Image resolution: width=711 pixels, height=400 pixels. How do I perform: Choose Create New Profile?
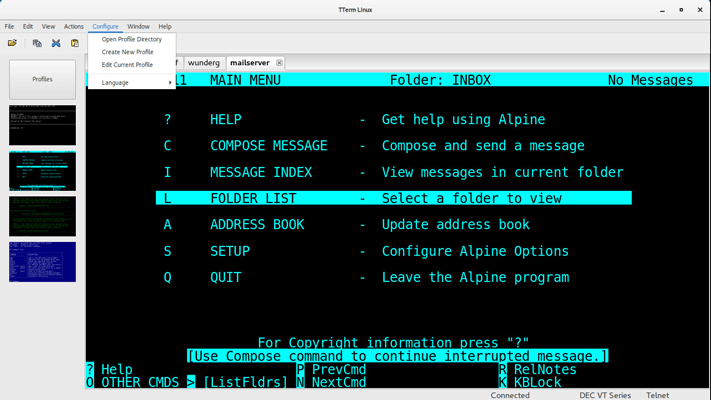131,52
